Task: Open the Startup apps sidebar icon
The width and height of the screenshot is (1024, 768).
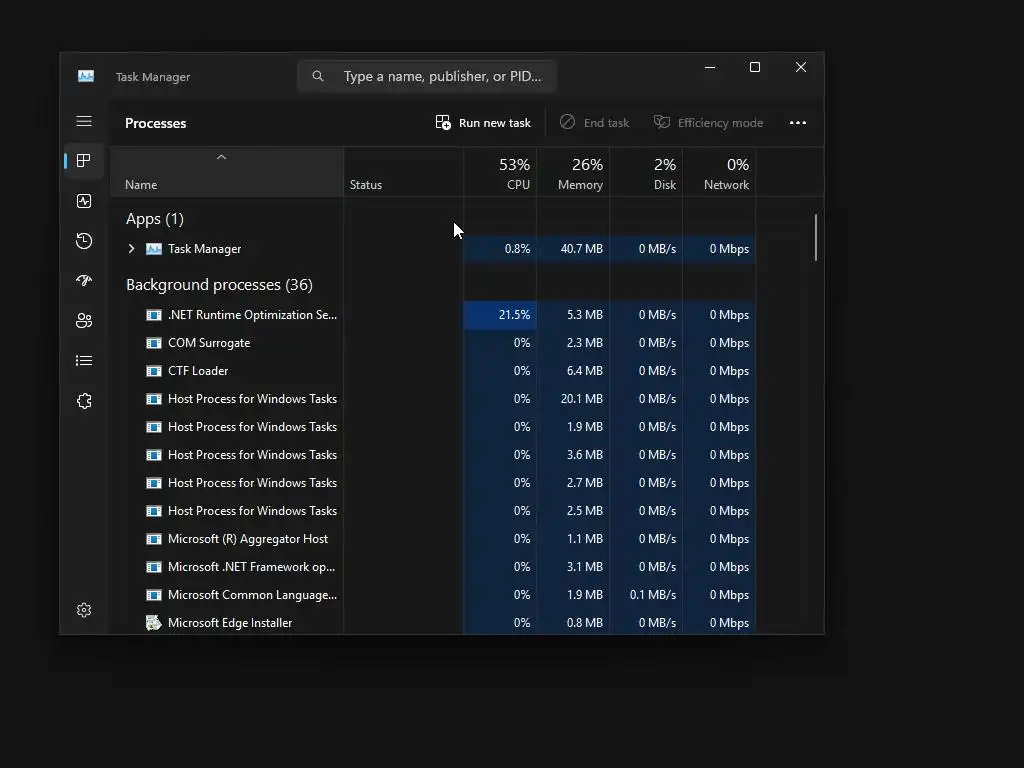Action: pos(84,281)
